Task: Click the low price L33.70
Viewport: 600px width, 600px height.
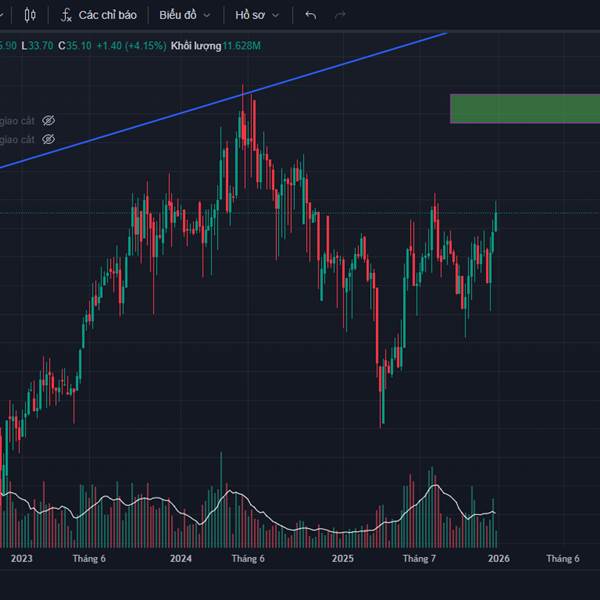Action: click(x=37, y=46)
